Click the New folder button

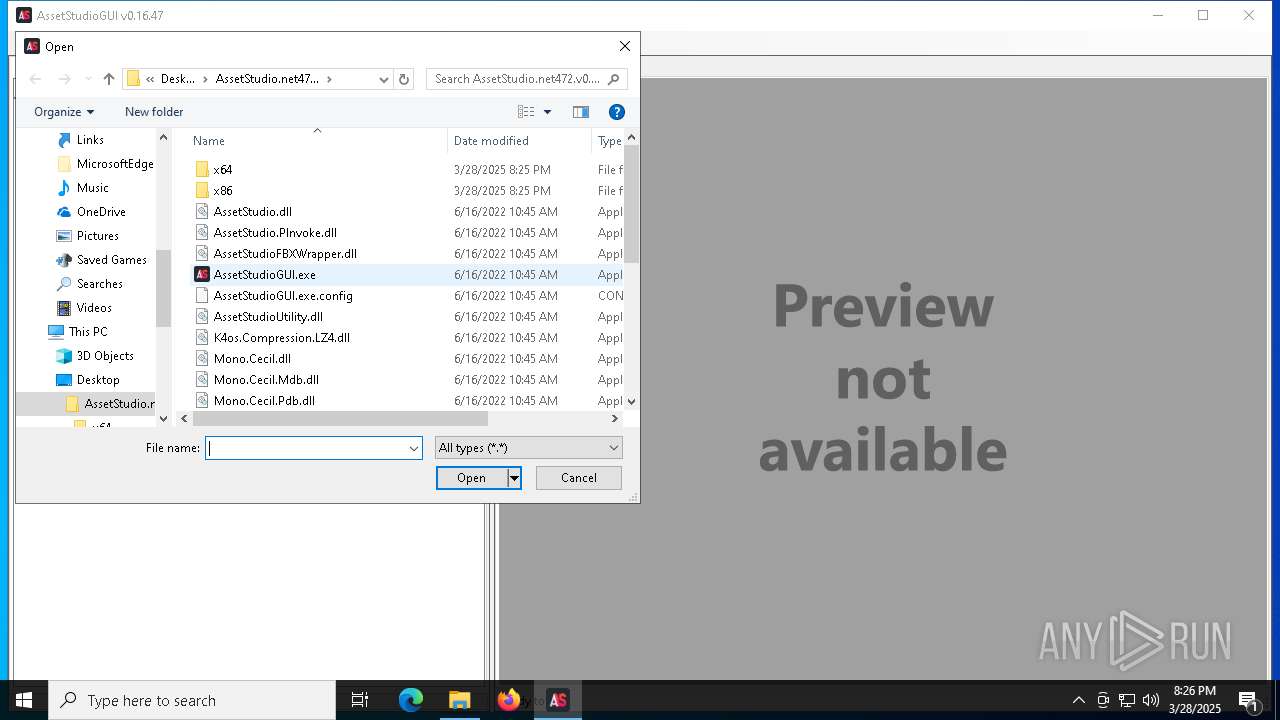(x=154, y=112)
